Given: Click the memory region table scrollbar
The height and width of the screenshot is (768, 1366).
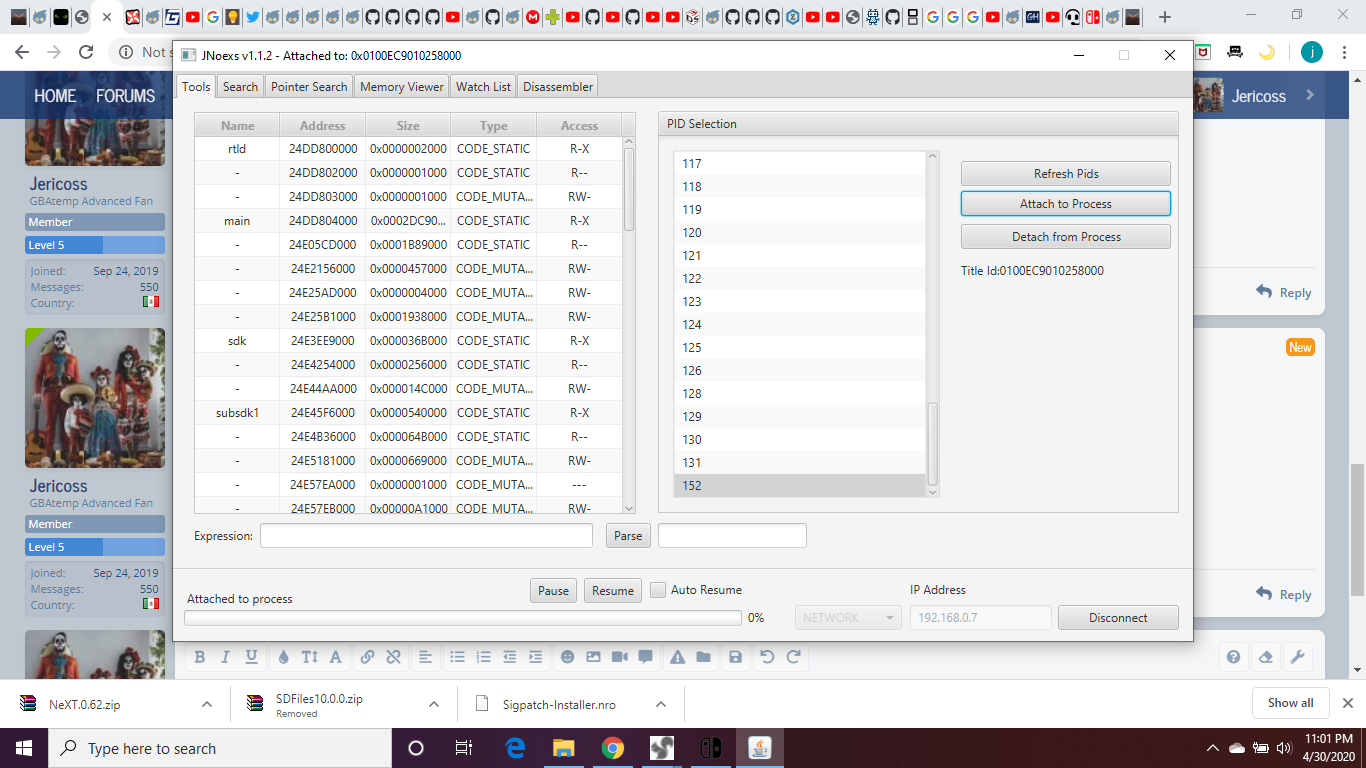Looking at the screenshot, I should [x=629, y=190].
